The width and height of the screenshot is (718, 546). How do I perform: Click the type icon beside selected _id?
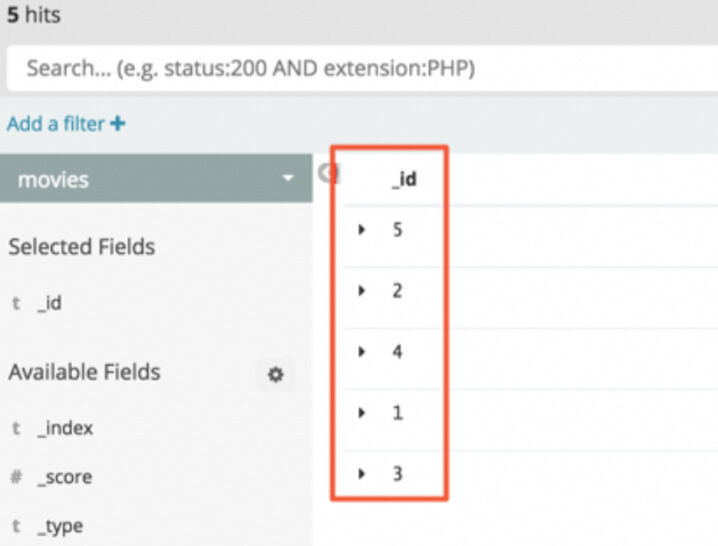pos(17,304)
